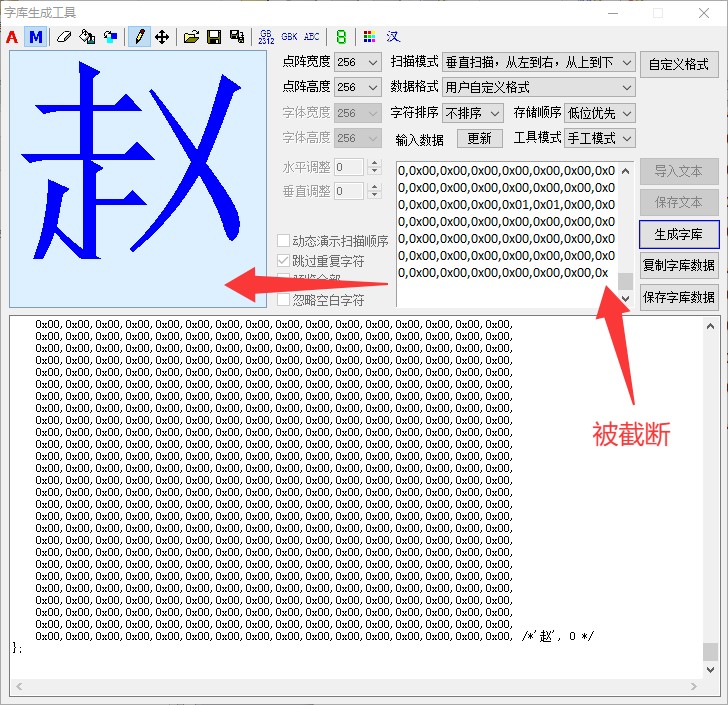Pick the eraser tool
The image size is (728, 705).
64,37
